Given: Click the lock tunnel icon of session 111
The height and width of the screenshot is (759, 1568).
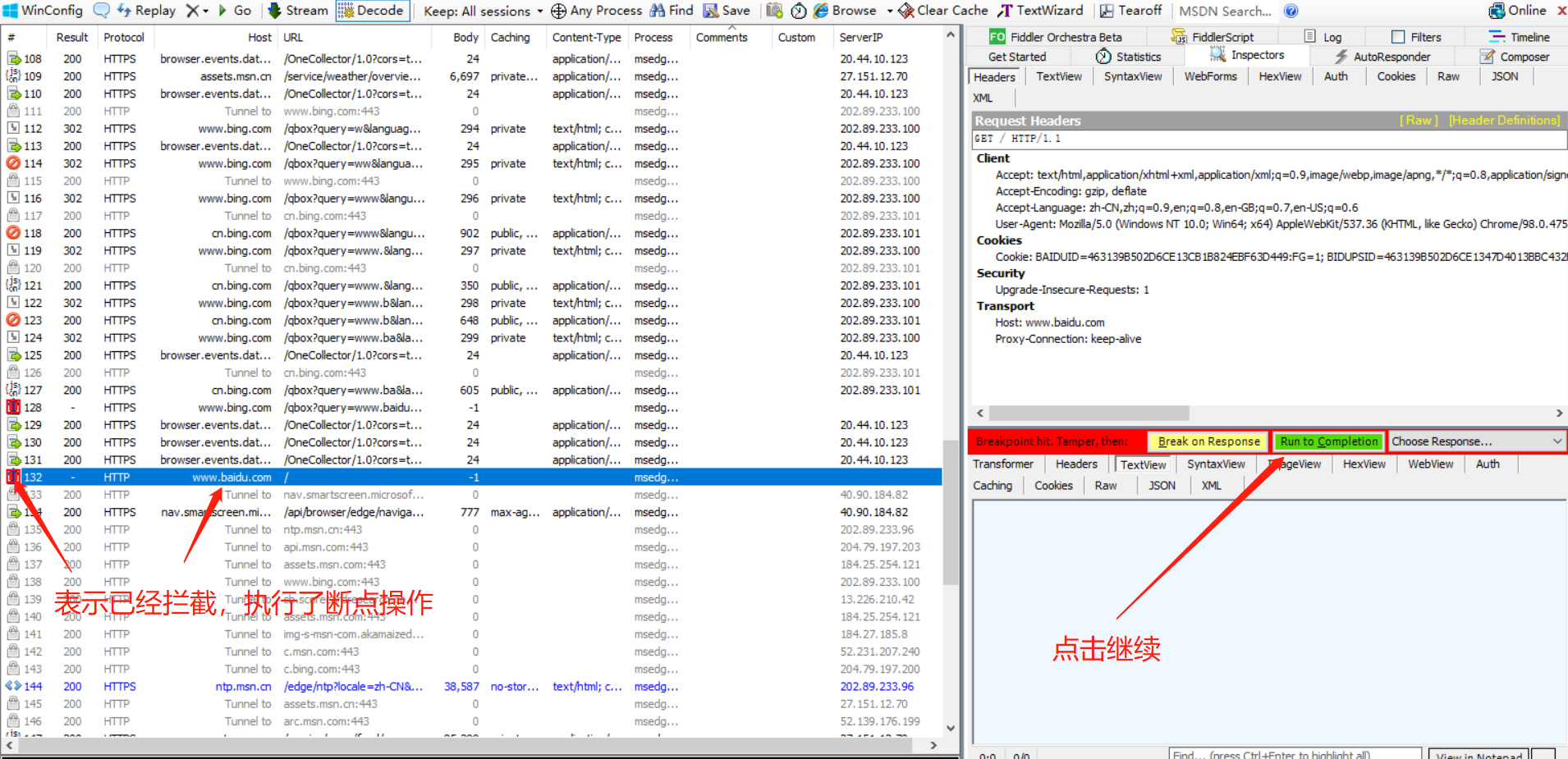Looking at the screenshot, I should pos(13,111).
